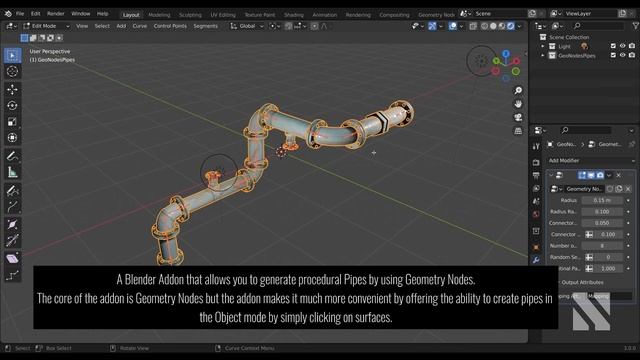This screenshot has width=640, height=360.
Task: Open the viewport shading options dropdown
Action: tap(520, 26)
